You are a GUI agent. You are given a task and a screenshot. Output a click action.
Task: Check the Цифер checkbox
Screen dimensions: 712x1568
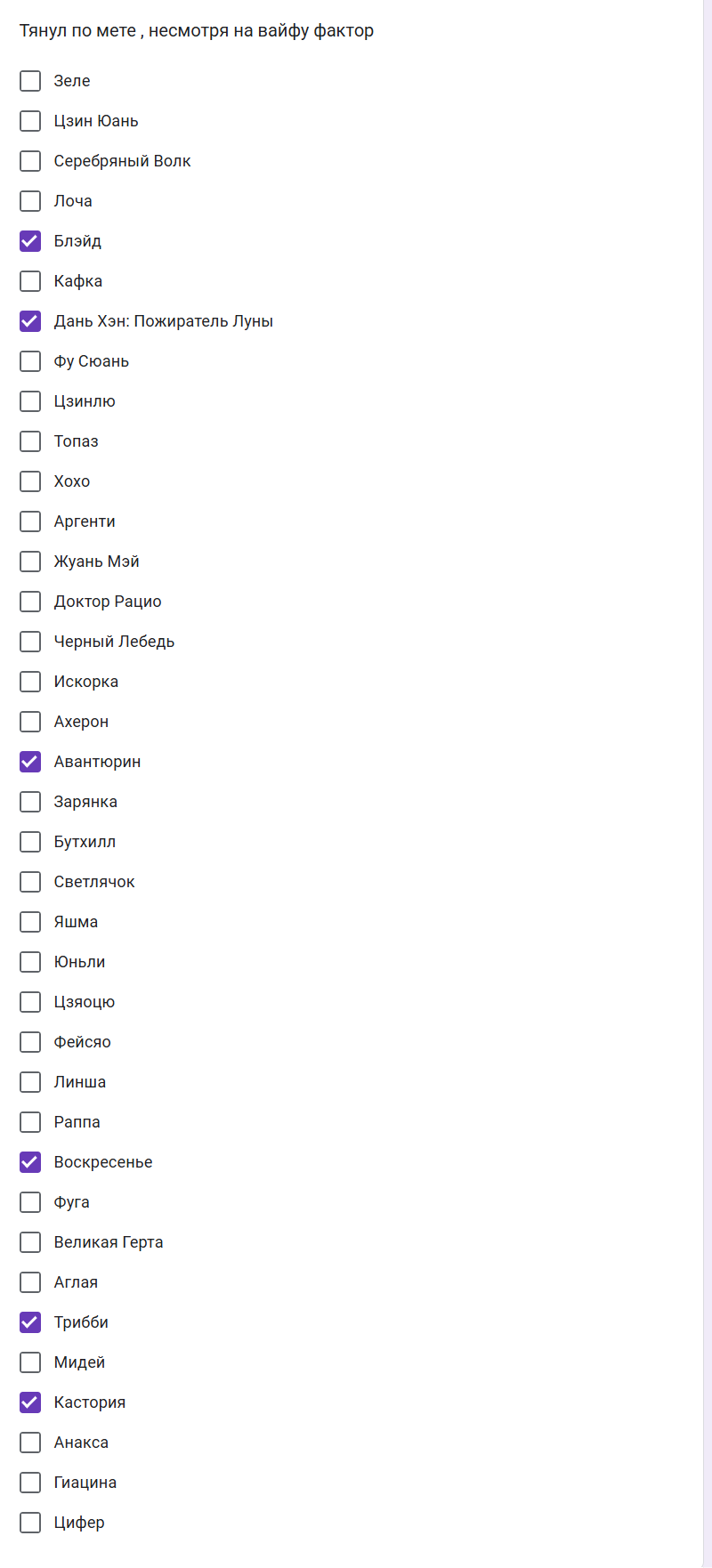tap(30, 1523)
